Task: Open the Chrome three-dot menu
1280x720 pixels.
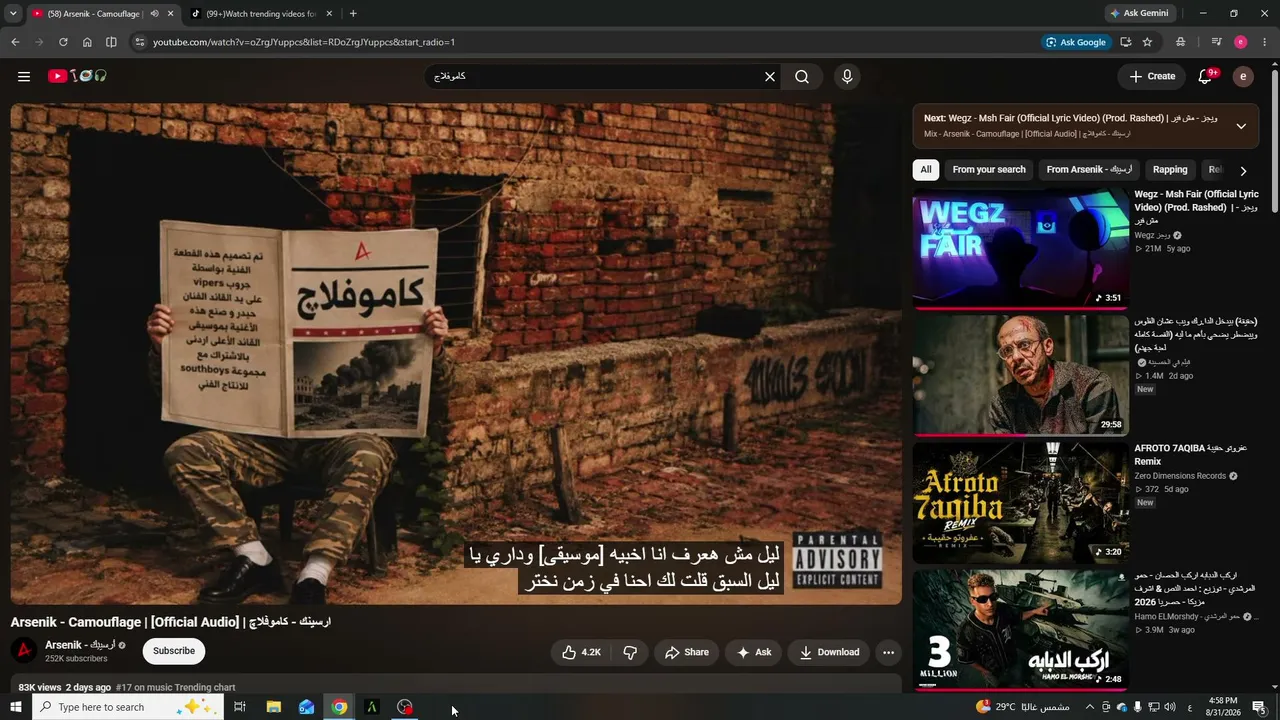Action: pos(1265,42)
